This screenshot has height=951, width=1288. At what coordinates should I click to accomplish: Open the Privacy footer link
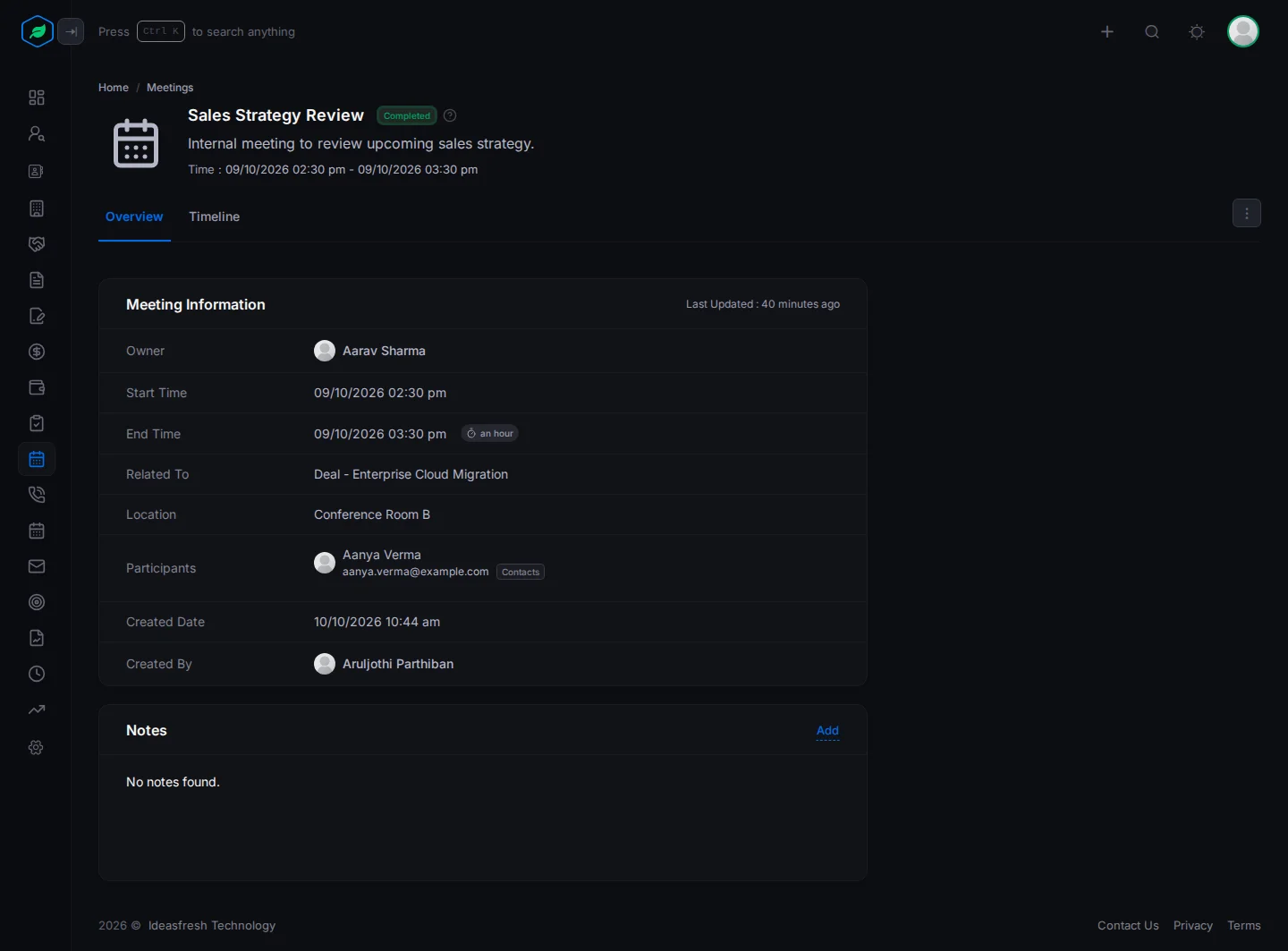(x=1193, y=925)
